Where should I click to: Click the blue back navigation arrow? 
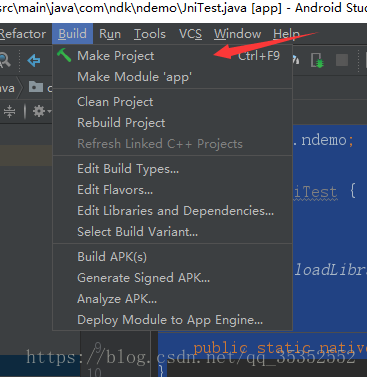pyautogui.click(x=34, y=61)
